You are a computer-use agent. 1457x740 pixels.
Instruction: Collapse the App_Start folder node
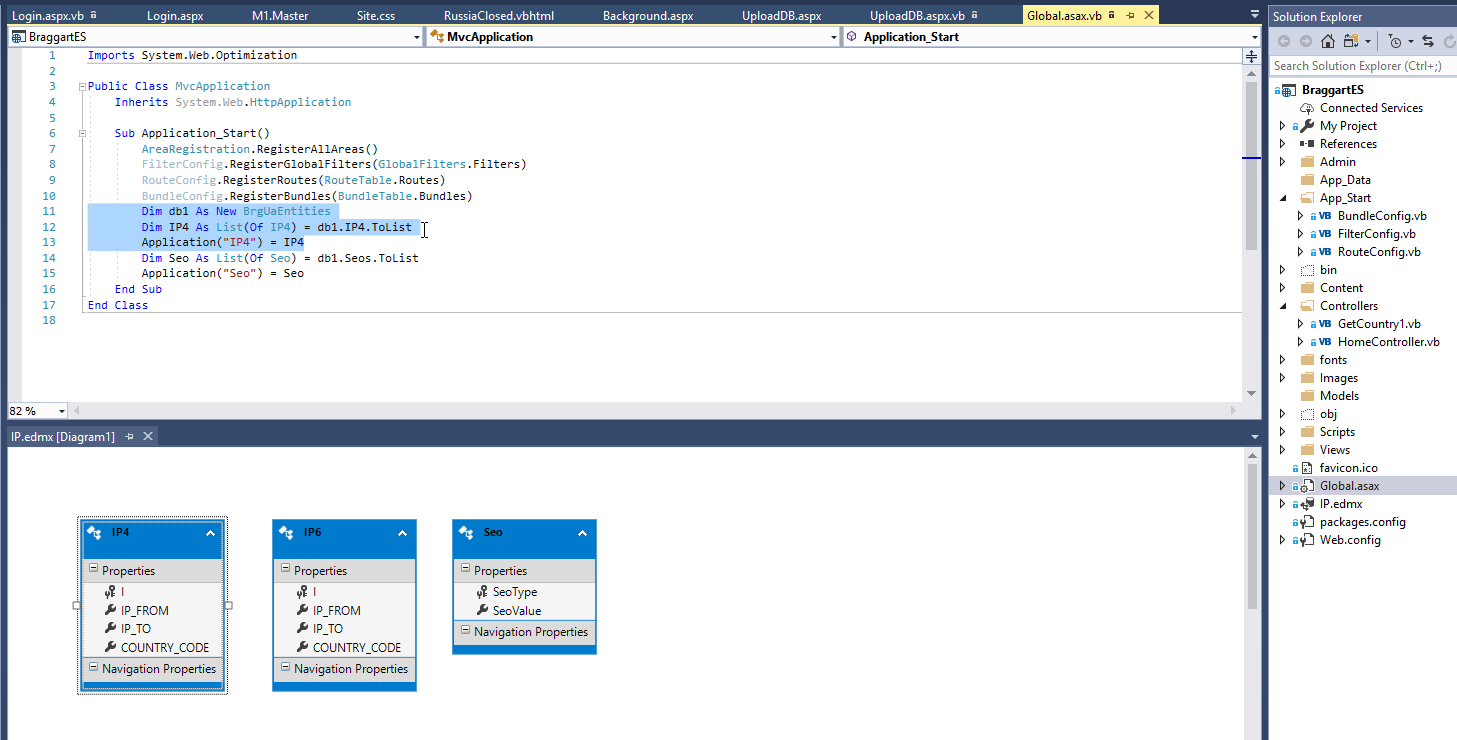(1283, 198)
